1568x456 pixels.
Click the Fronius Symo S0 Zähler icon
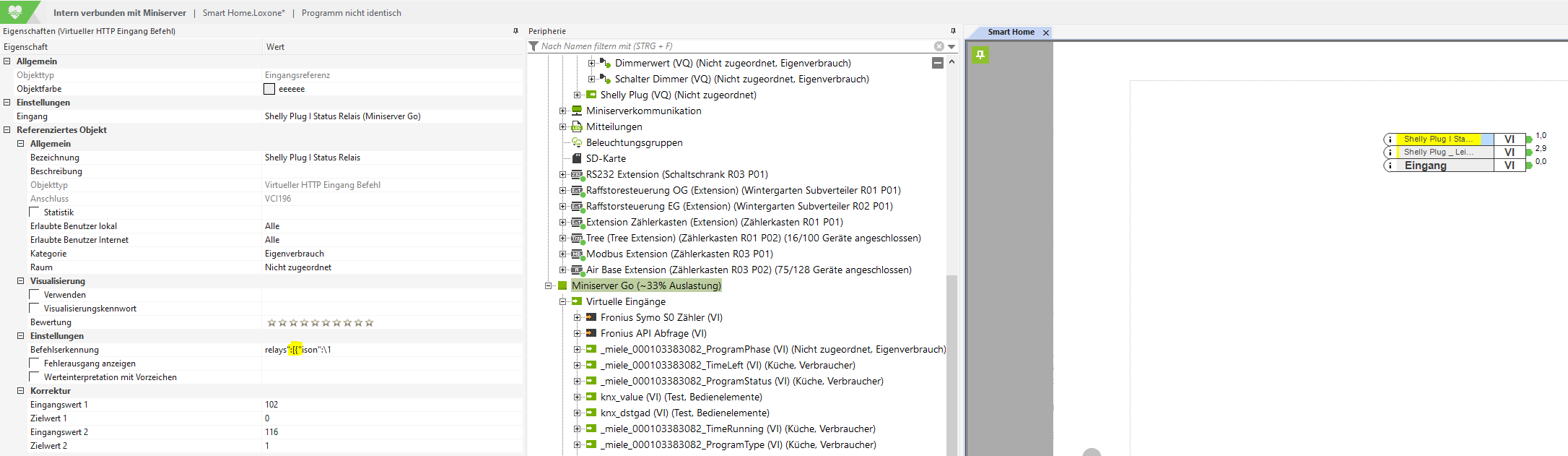click(591, 317)
